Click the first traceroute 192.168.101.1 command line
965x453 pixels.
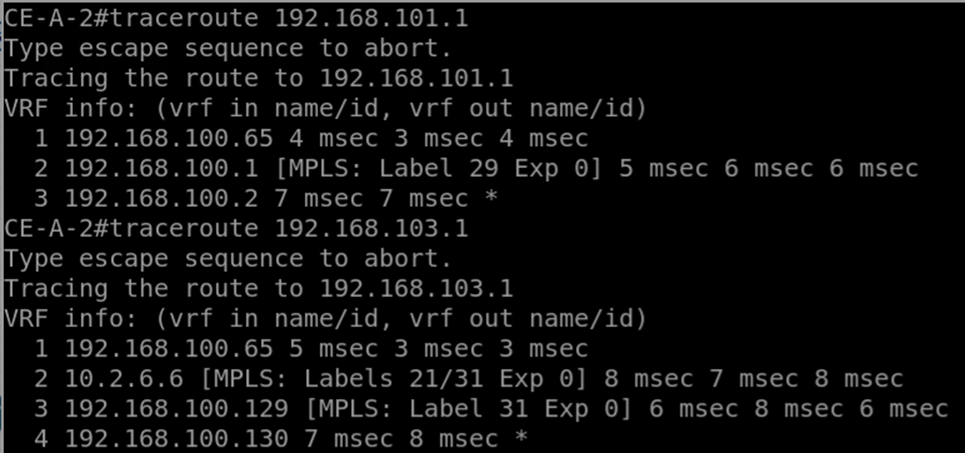coord(236,18)
